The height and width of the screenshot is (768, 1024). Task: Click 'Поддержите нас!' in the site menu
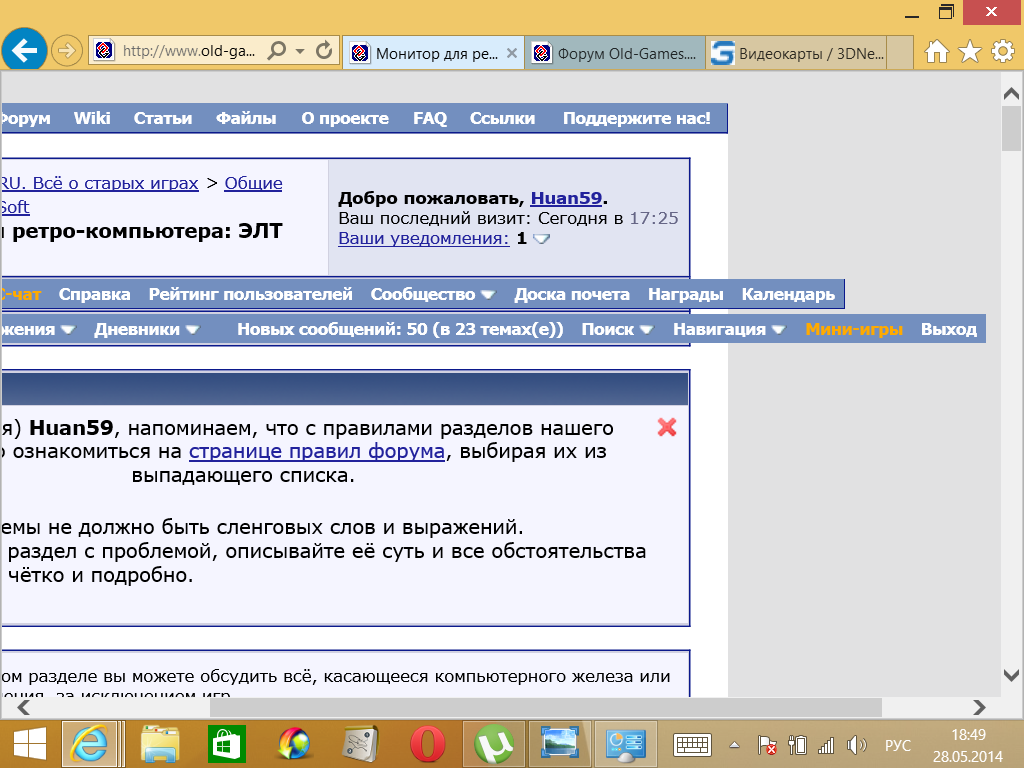pos(637,118)
